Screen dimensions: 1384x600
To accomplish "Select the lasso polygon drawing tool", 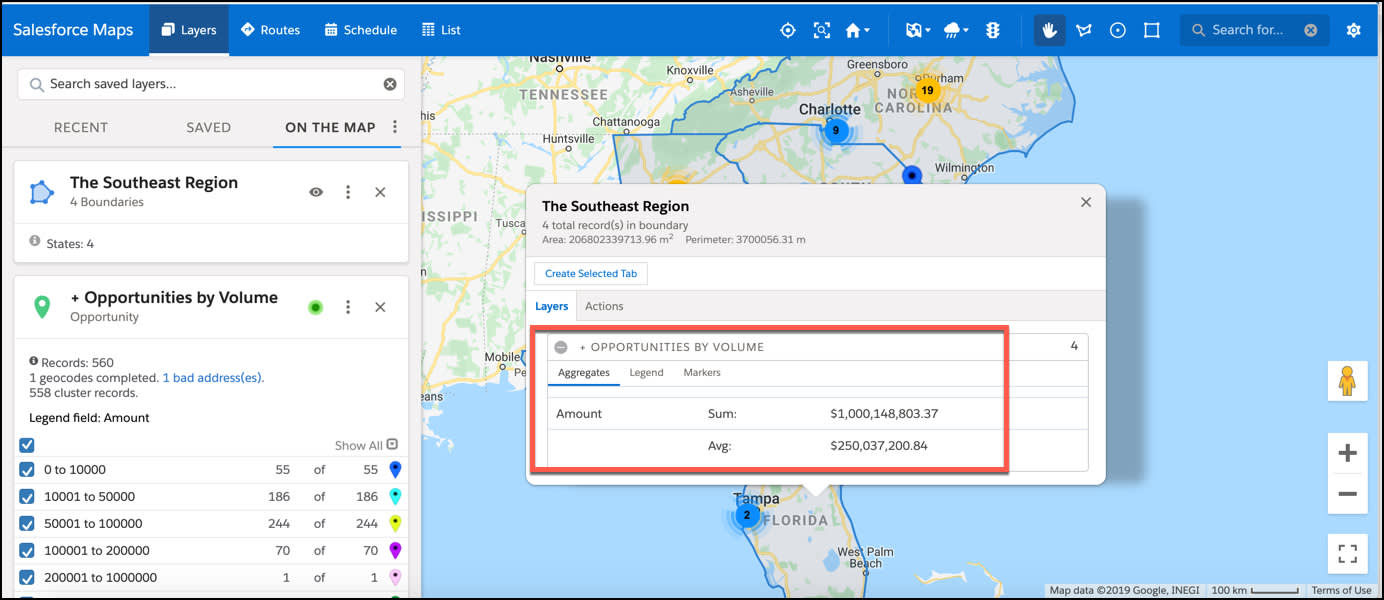I will point(1084,30).
